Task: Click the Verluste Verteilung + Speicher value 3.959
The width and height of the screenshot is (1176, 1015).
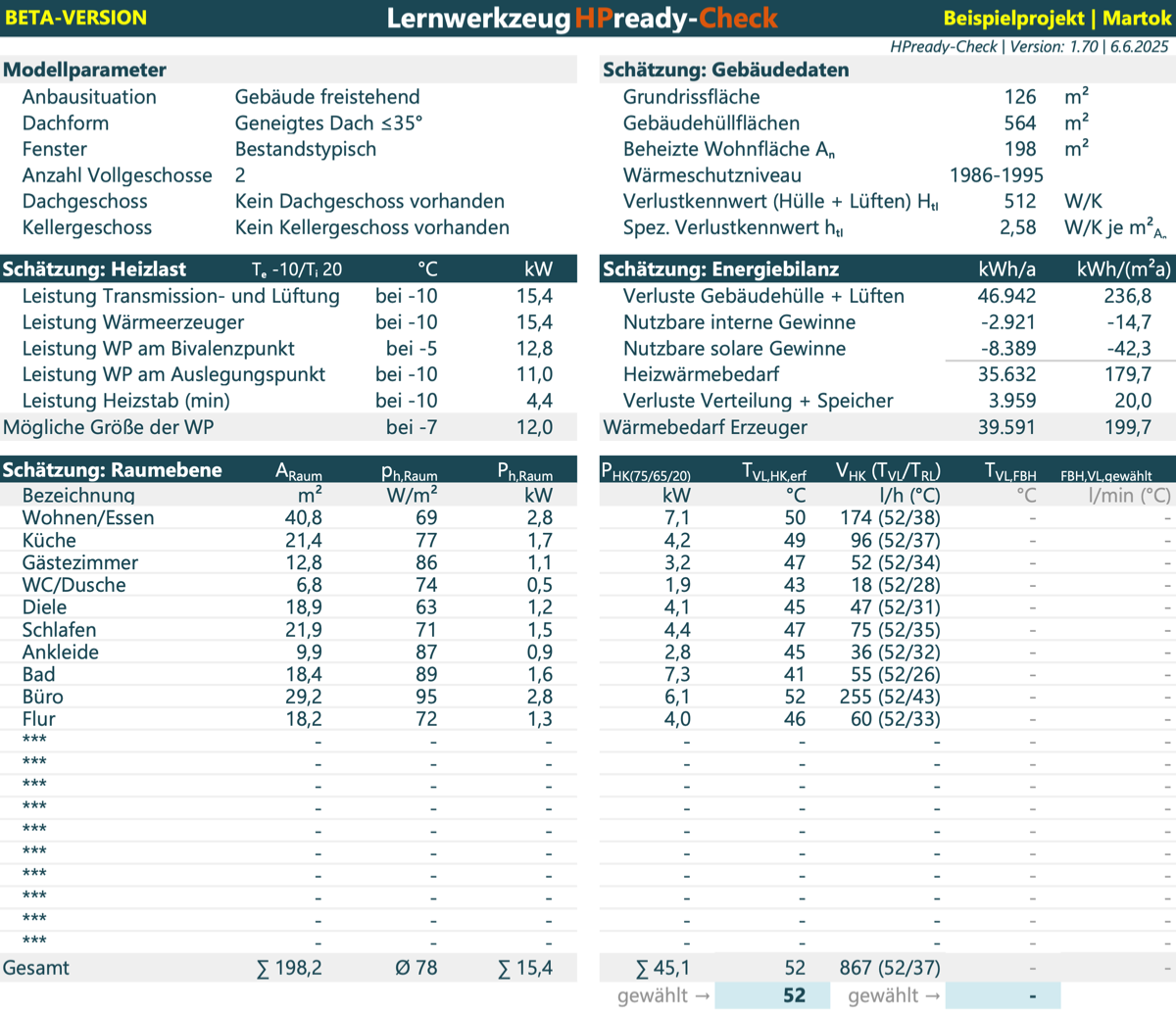Action: click(1011, 401)
